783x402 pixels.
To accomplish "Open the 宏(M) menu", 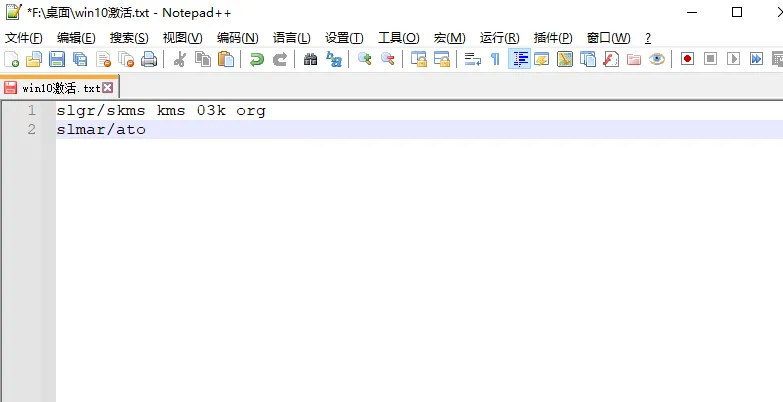I will pos(449,38).
